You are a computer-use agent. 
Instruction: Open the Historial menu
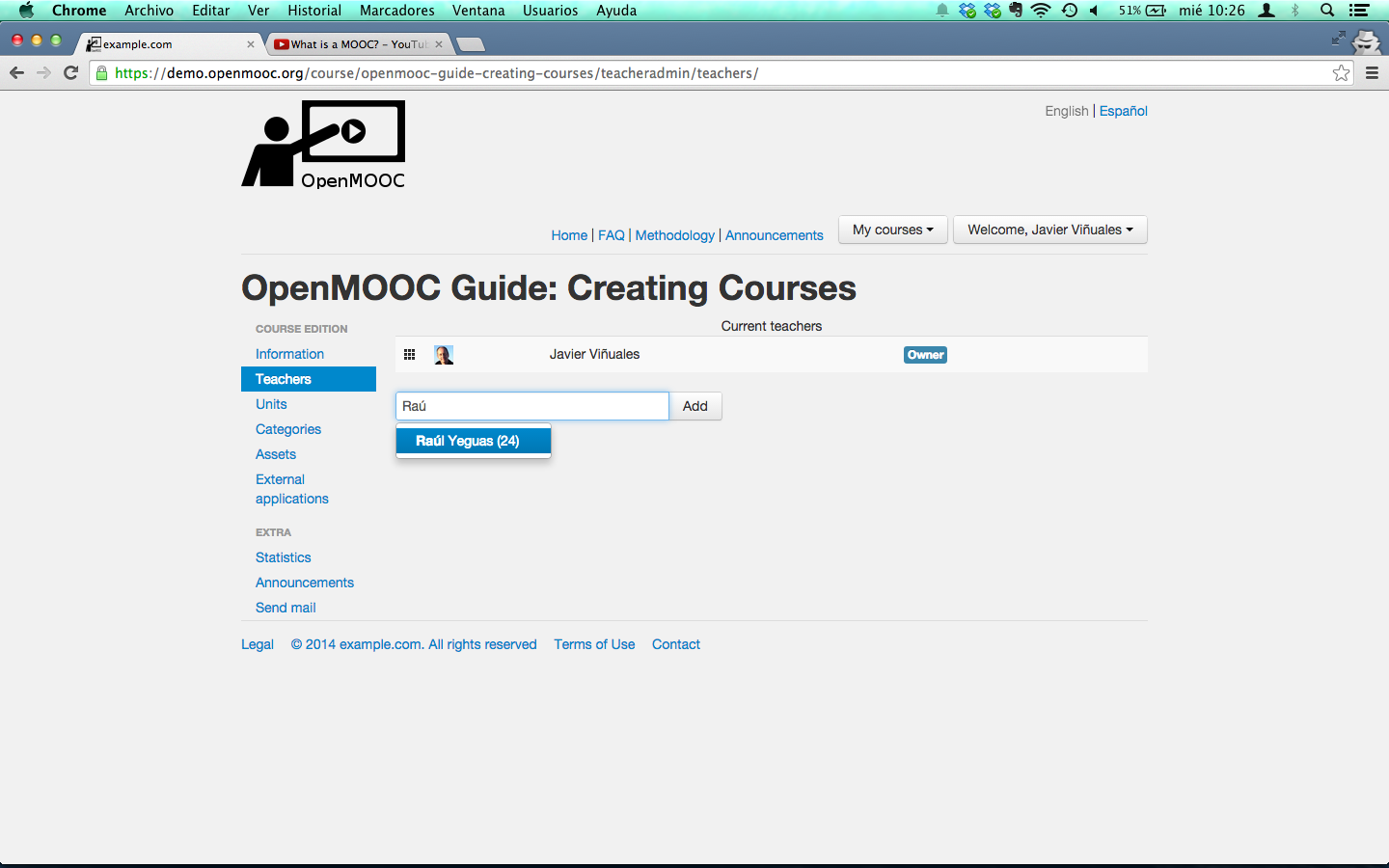pos(314,11)
